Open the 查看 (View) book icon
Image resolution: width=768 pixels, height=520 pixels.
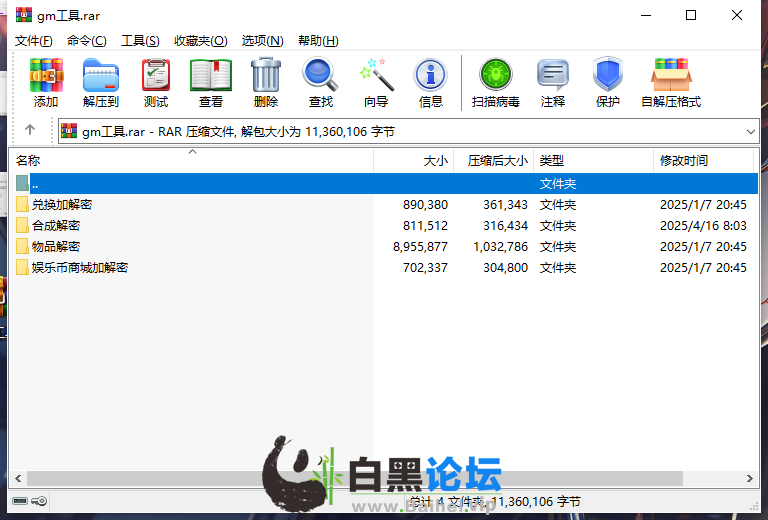point(211,82)
